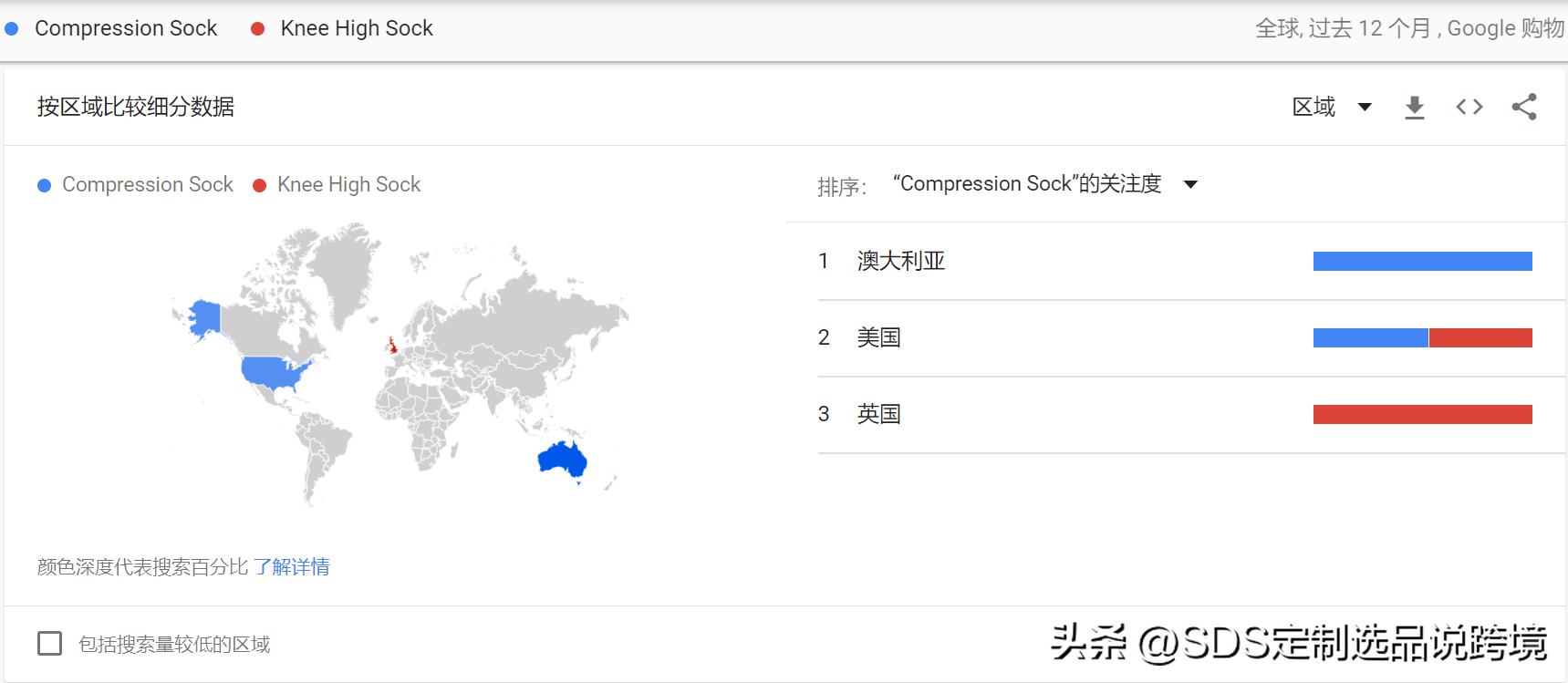
Task: Click Australia's blue interest bar
Action: 1422,262
